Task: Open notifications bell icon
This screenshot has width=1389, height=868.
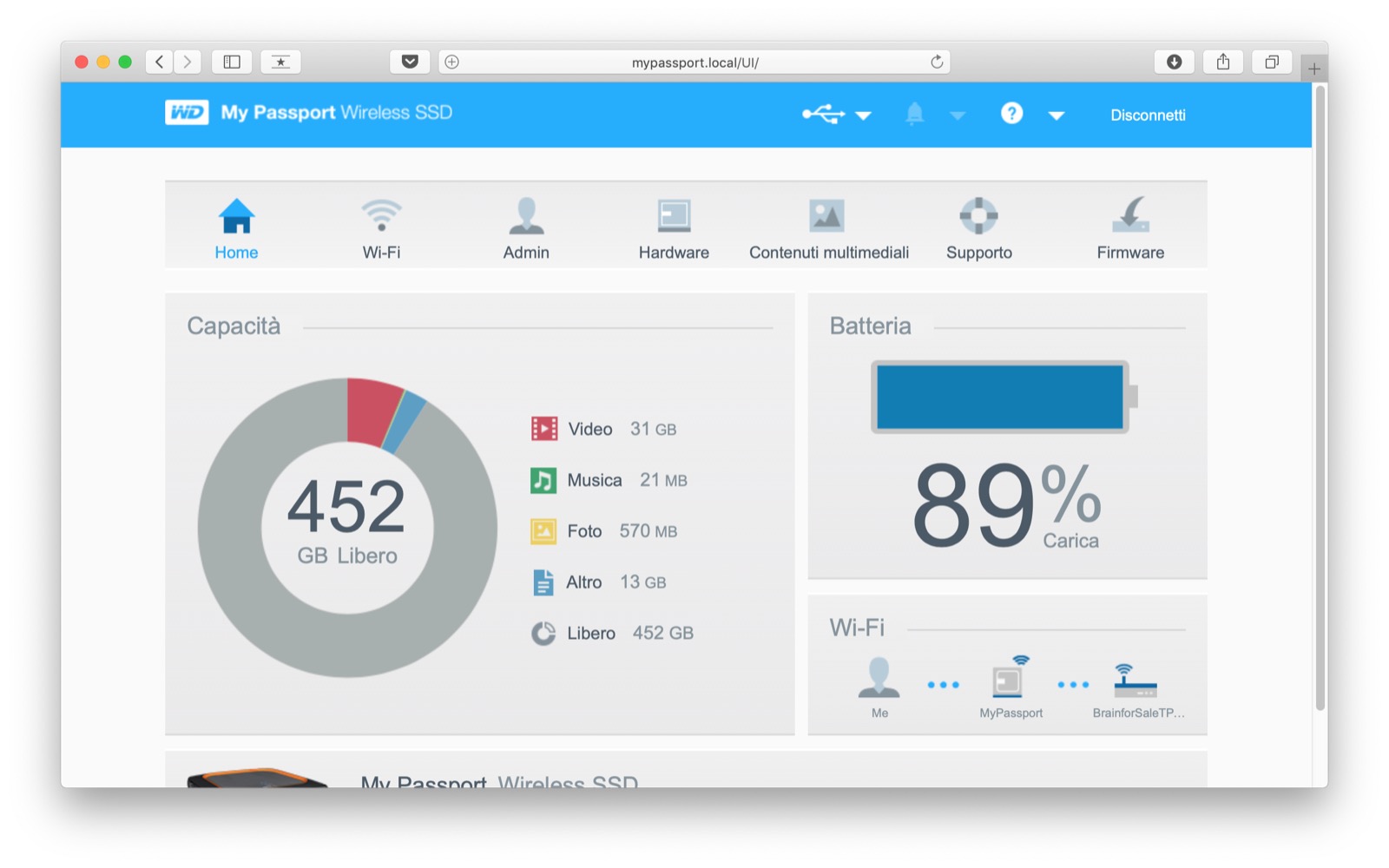Action: [914, 114]
